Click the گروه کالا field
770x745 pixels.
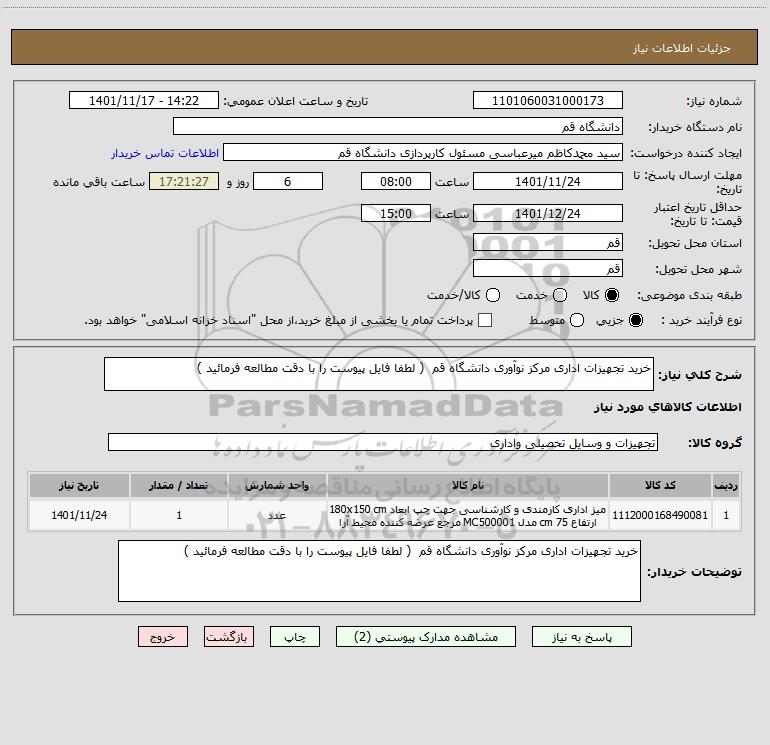pos(383,442)
